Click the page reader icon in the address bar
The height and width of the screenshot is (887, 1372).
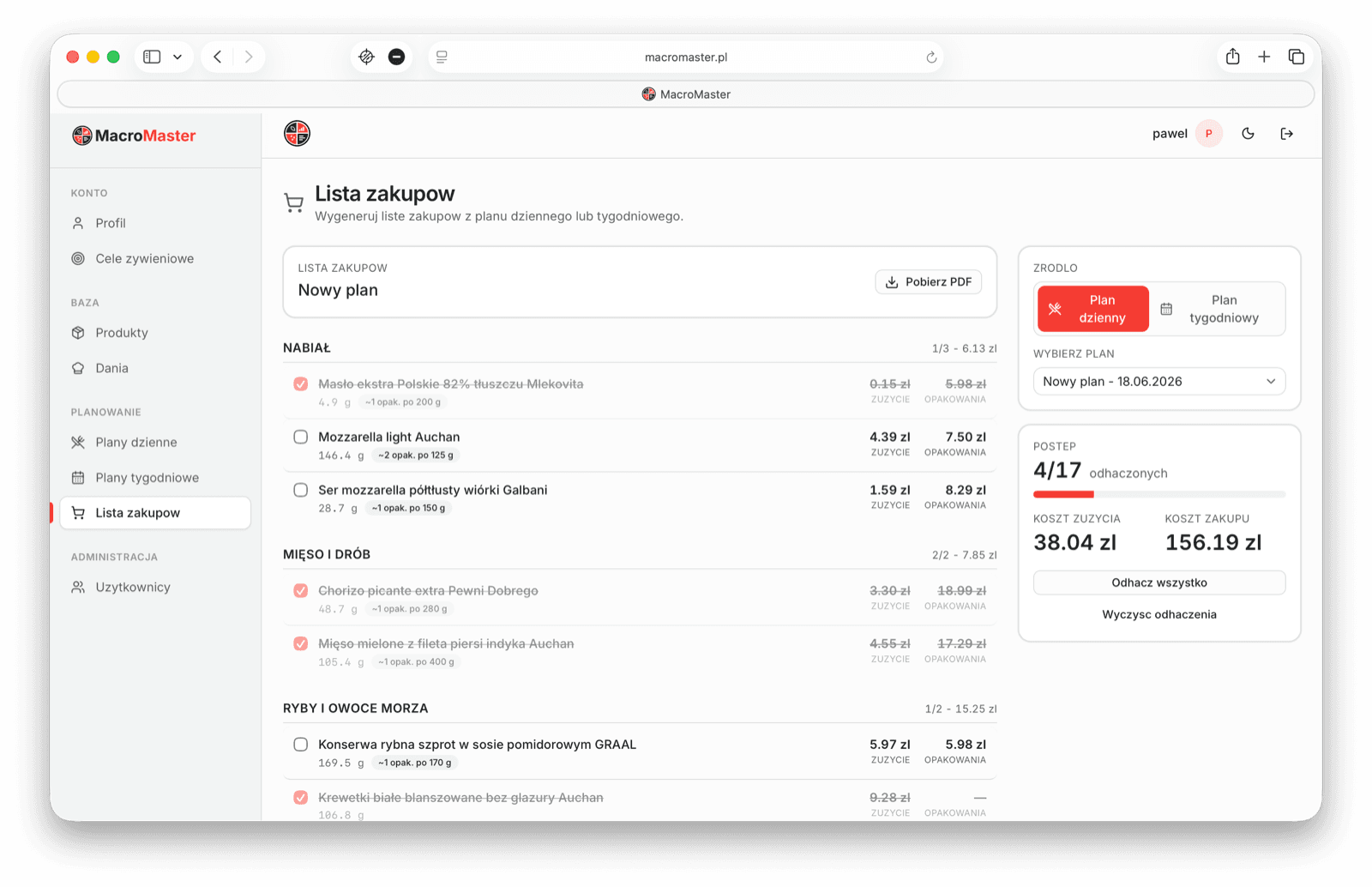coord(442,57)
